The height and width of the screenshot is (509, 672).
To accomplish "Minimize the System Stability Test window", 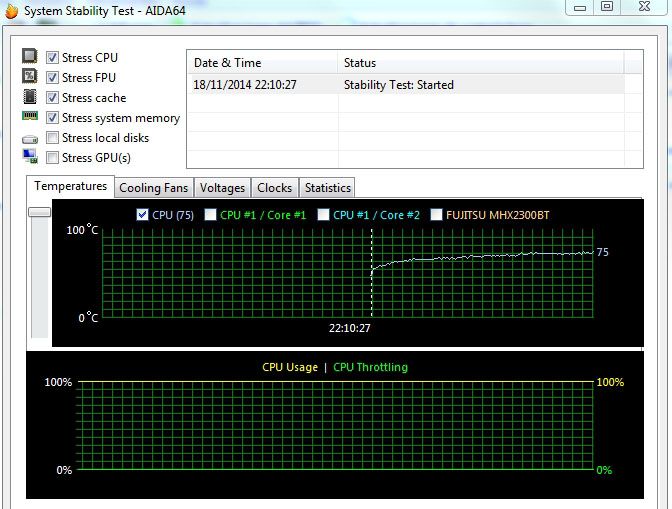I will tap(580, 7).
